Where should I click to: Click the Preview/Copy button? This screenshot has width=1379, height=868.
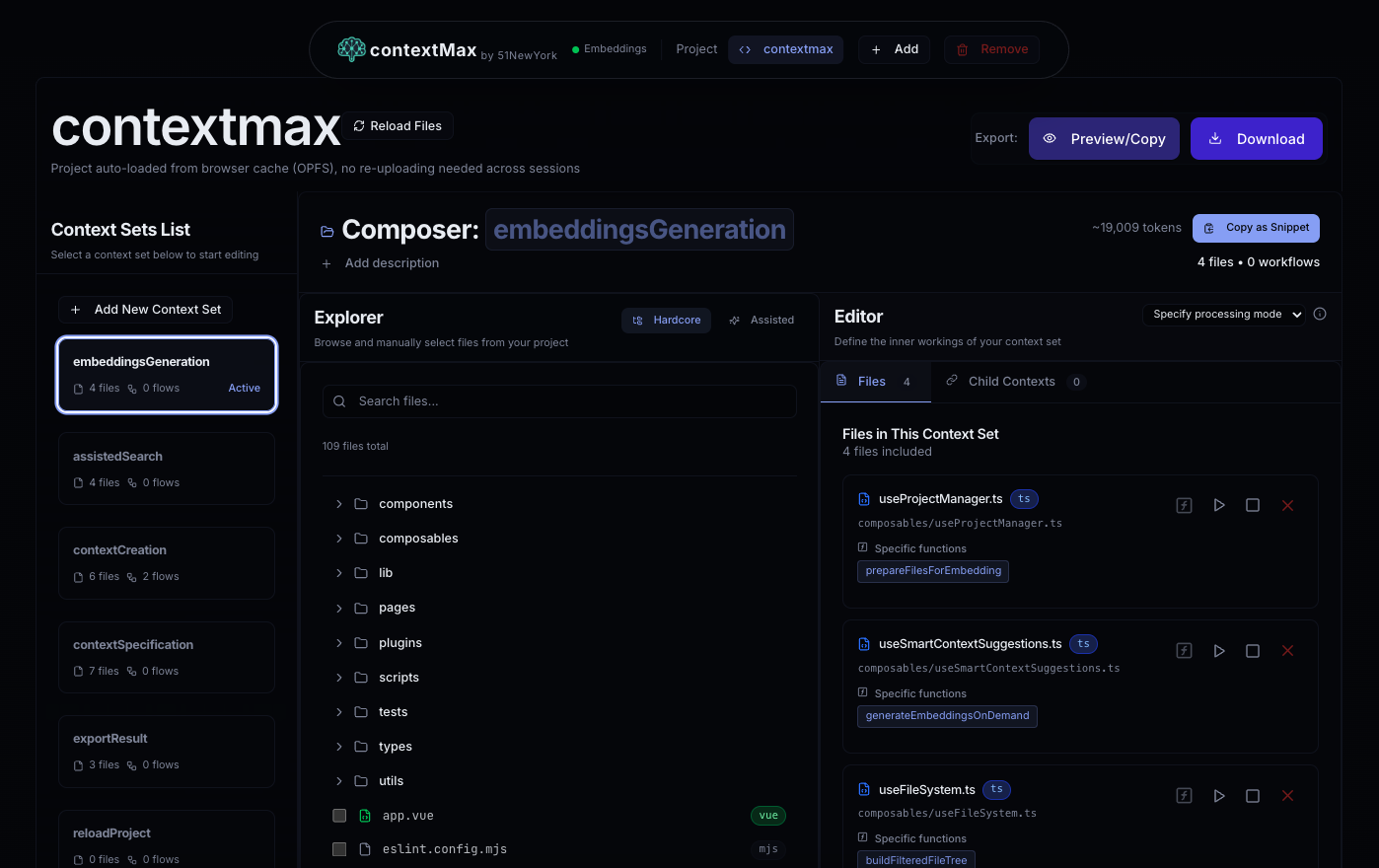pos(1104,139)
